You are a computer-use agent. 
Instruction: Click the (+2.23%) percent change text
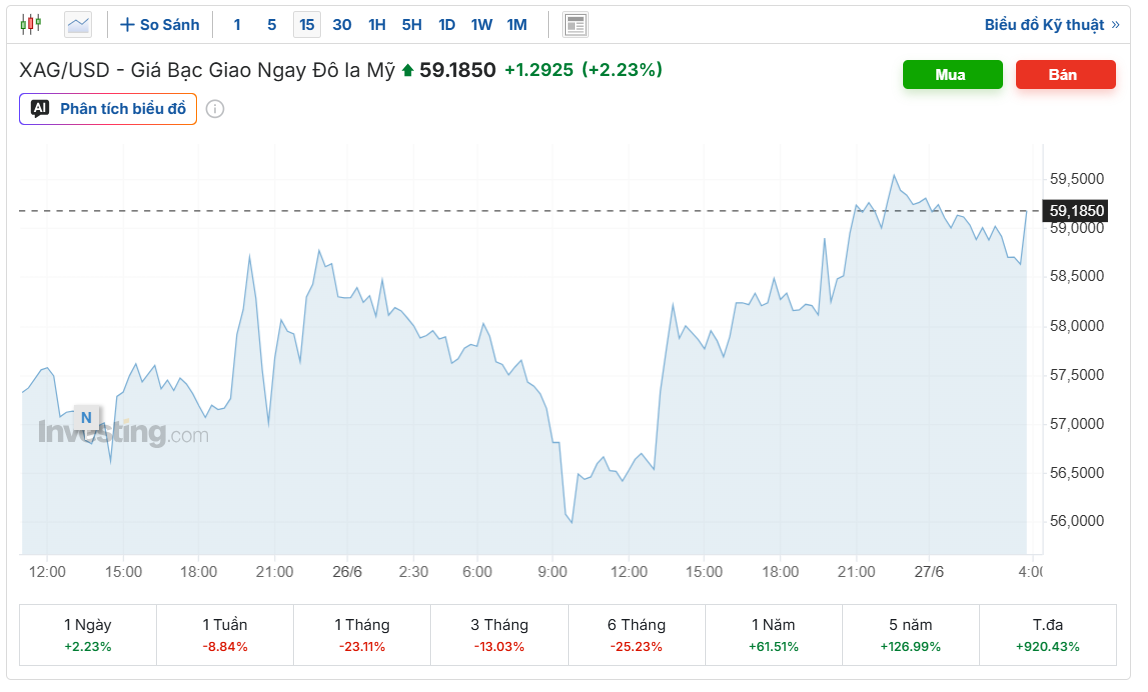tap(622, 70)
